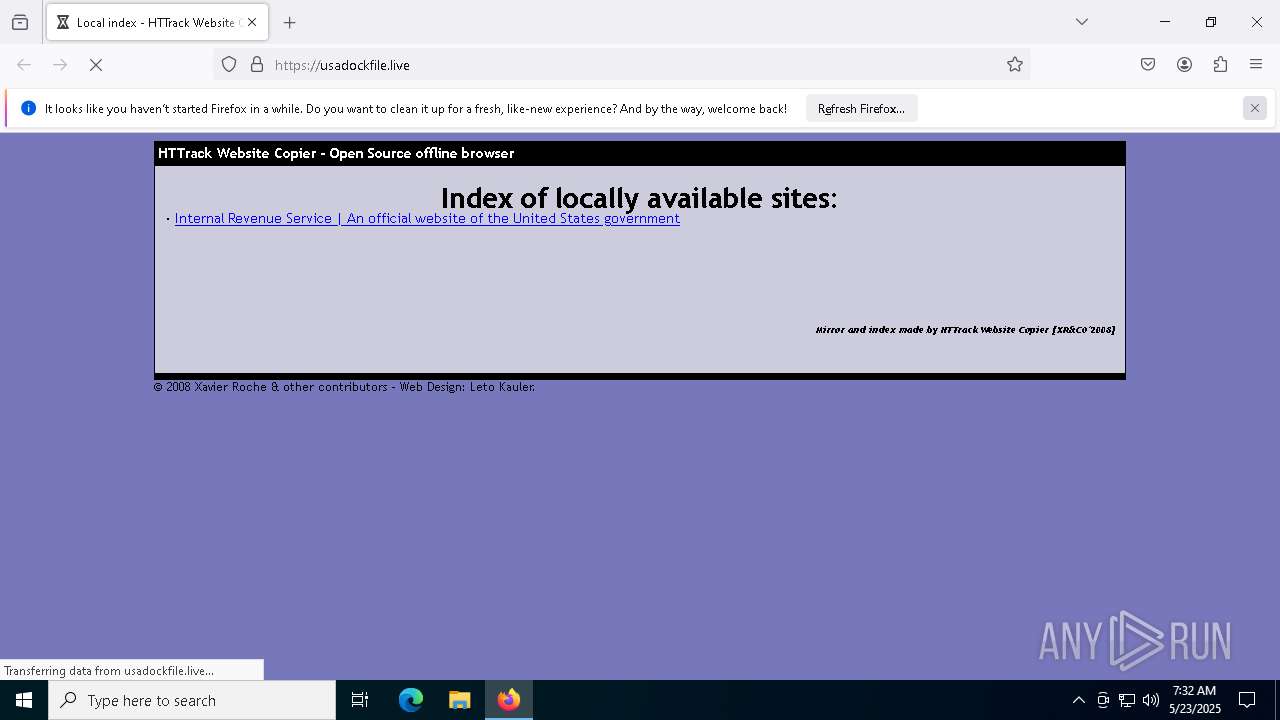Click the Meet Now tray icon
Image resolution: width=1280 pixels, height=720 pixels.
click(1102, 700)
